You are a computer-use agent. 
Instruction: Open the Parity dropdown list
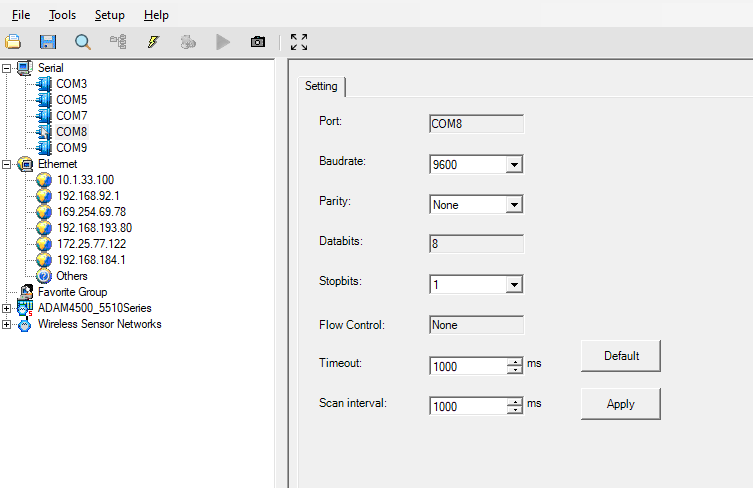(514, 205)
